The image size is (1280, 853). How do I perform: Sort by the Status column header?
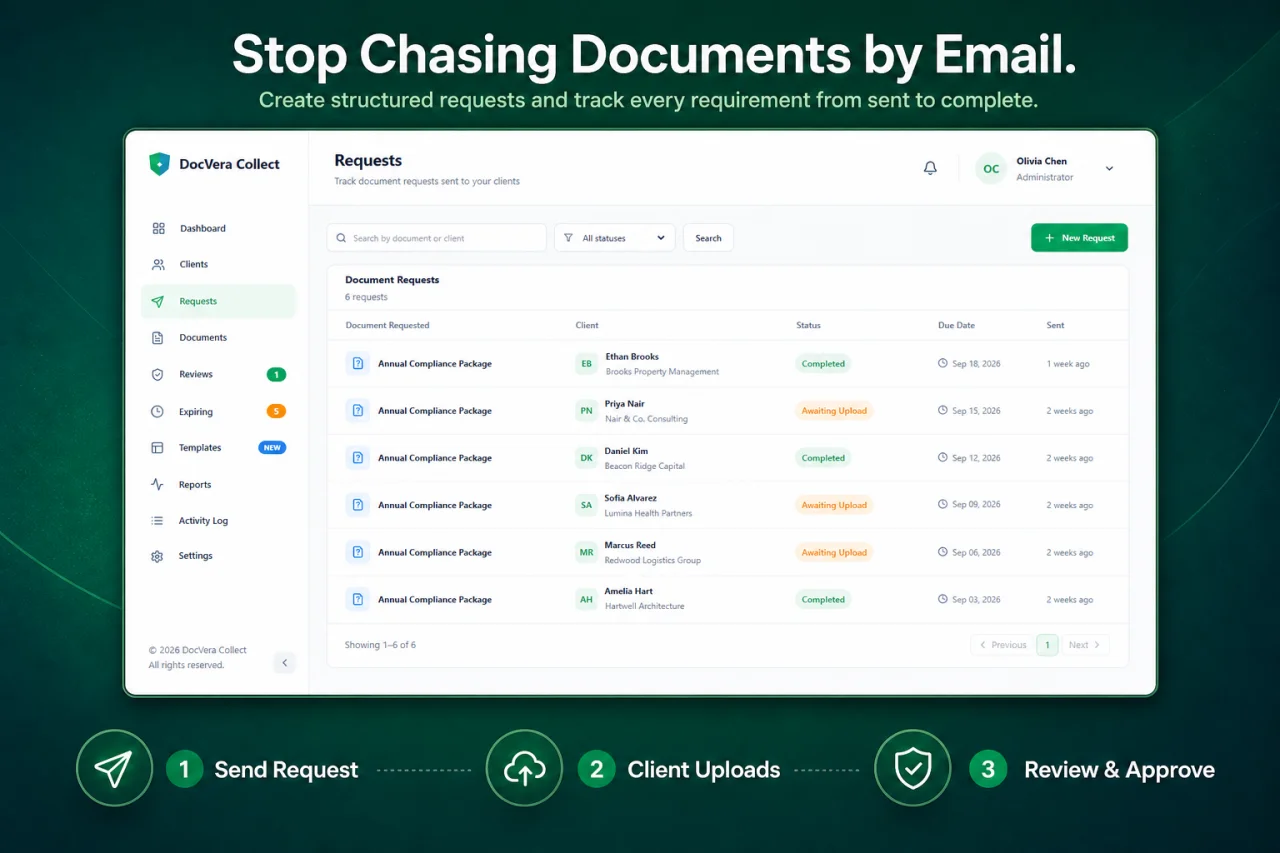tap(808, 325)
